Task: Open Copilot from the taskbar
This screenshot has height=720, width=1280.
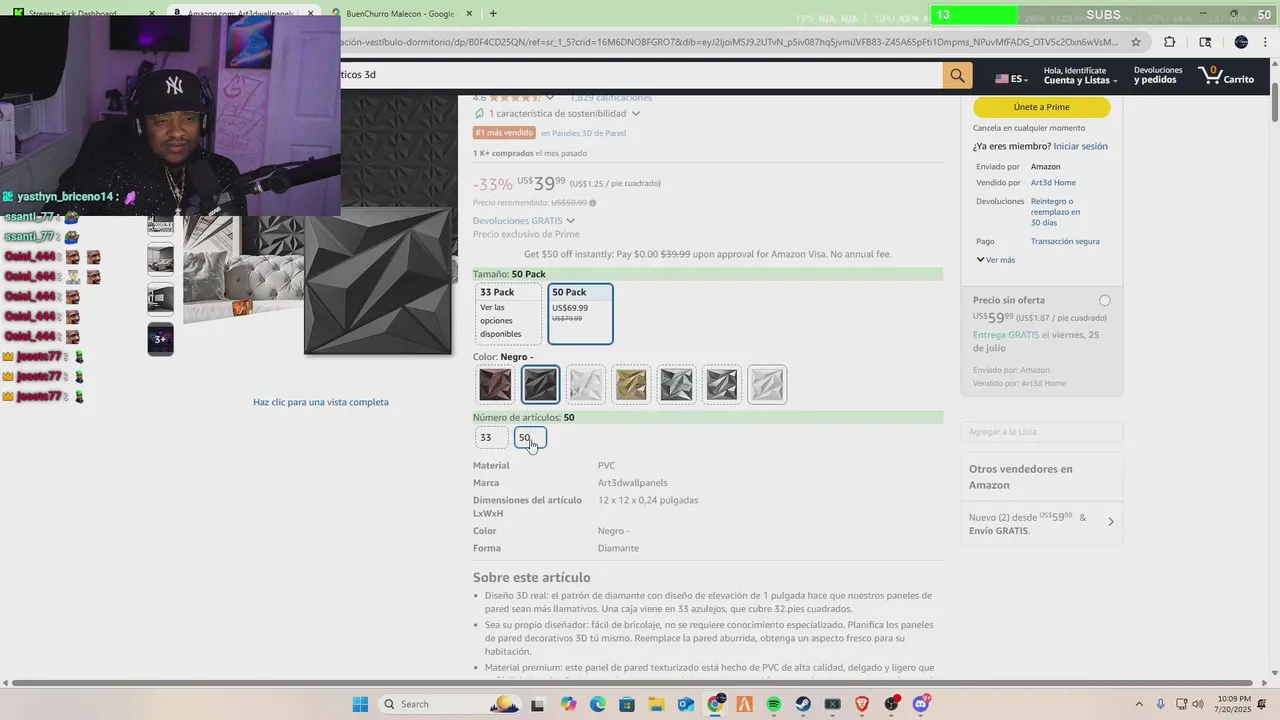Action: [x=568, y=704]
